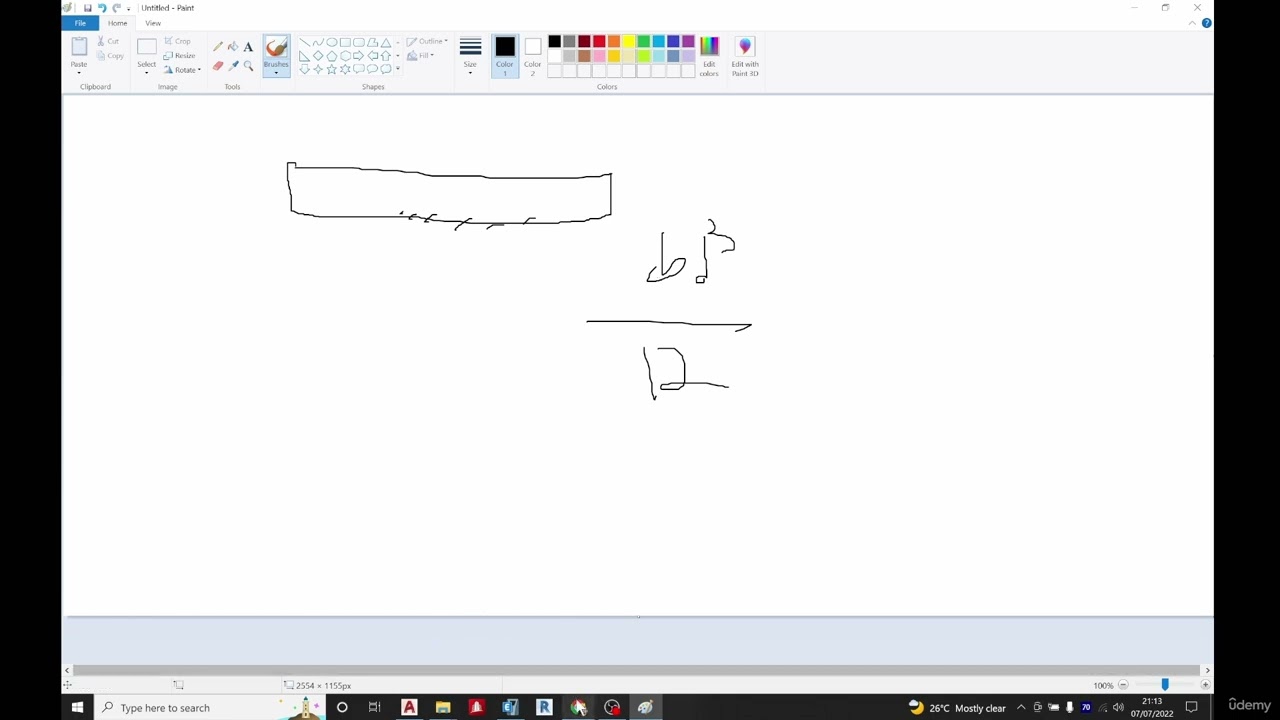Screen dimensions: 1280x720
Task: Choose the Rectangle shape
Action: click(345, 43)
